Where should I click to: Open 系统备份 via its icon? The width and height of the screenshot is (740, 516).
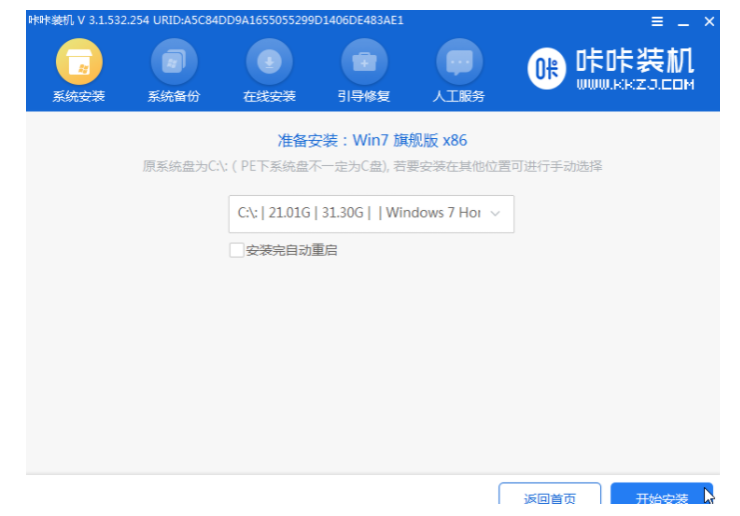coord(173,63)
